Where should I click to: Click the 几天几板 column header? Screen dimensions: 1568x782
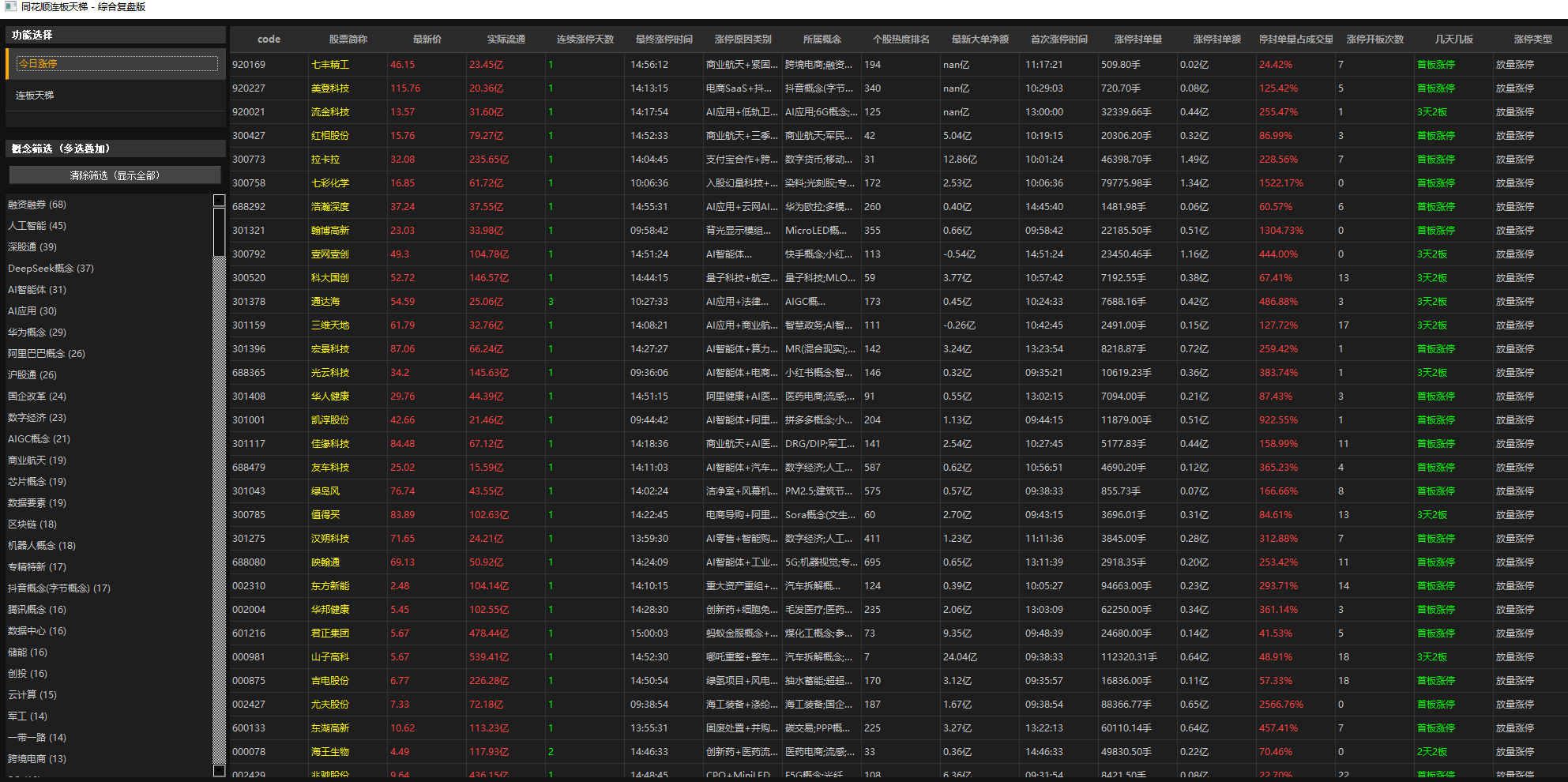click(1453, 39)
